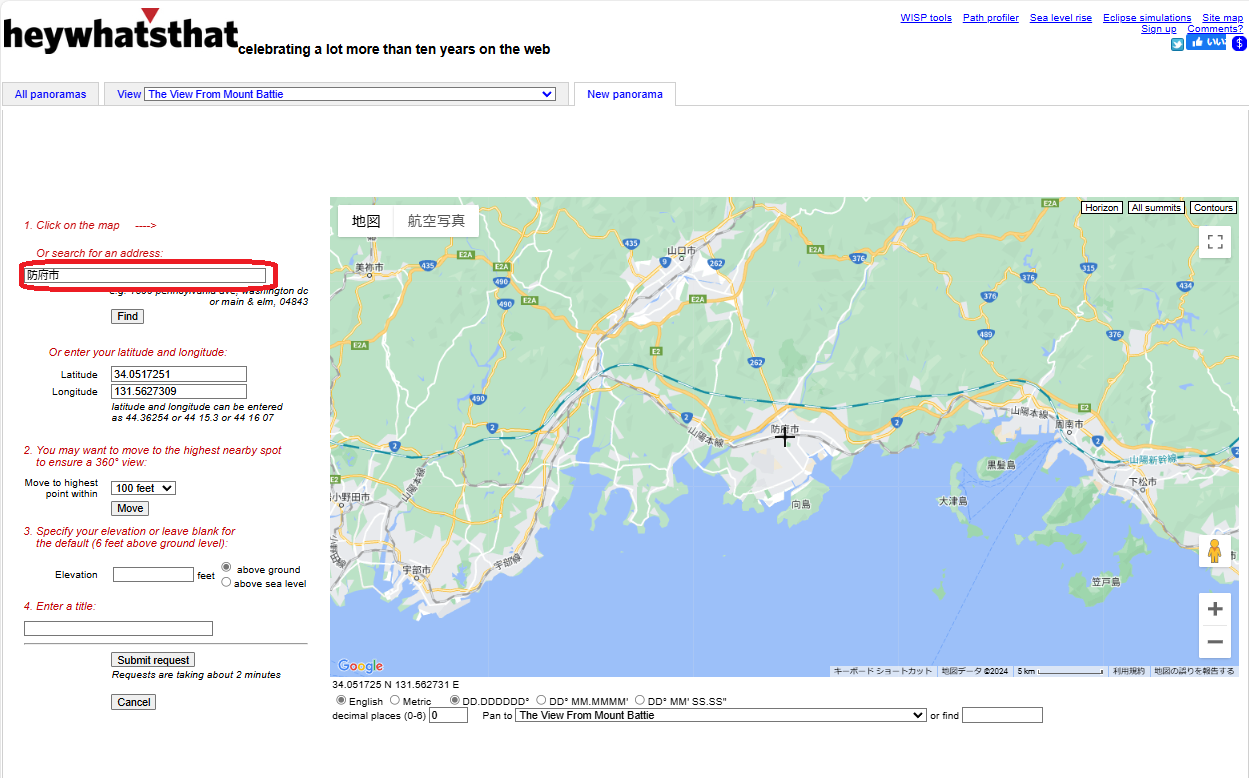Open the Comments? link

[1215, 29]
